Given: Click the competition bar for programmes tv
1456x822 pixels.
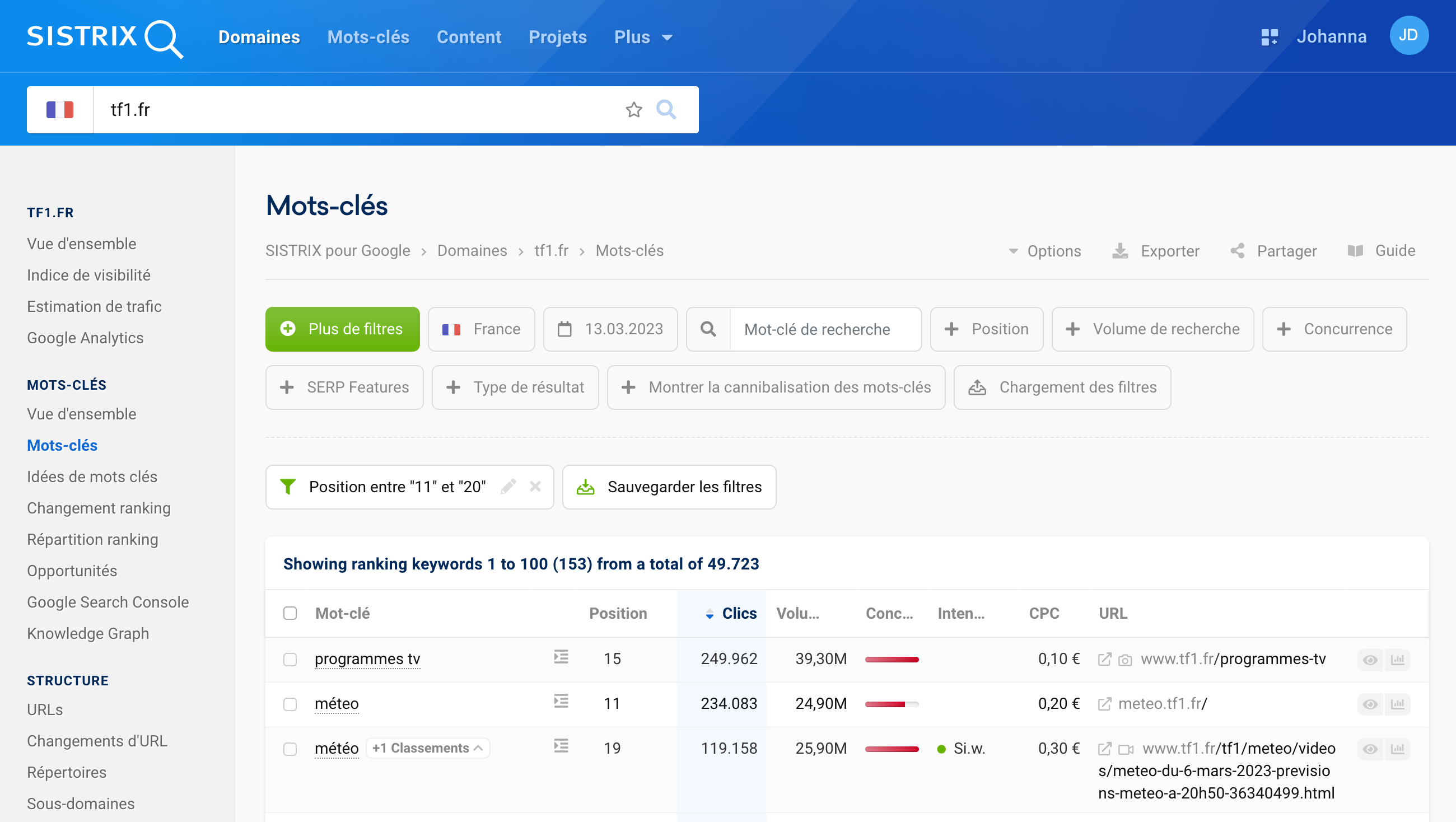Looking at the screenshot, I should [x=892, y=660].
